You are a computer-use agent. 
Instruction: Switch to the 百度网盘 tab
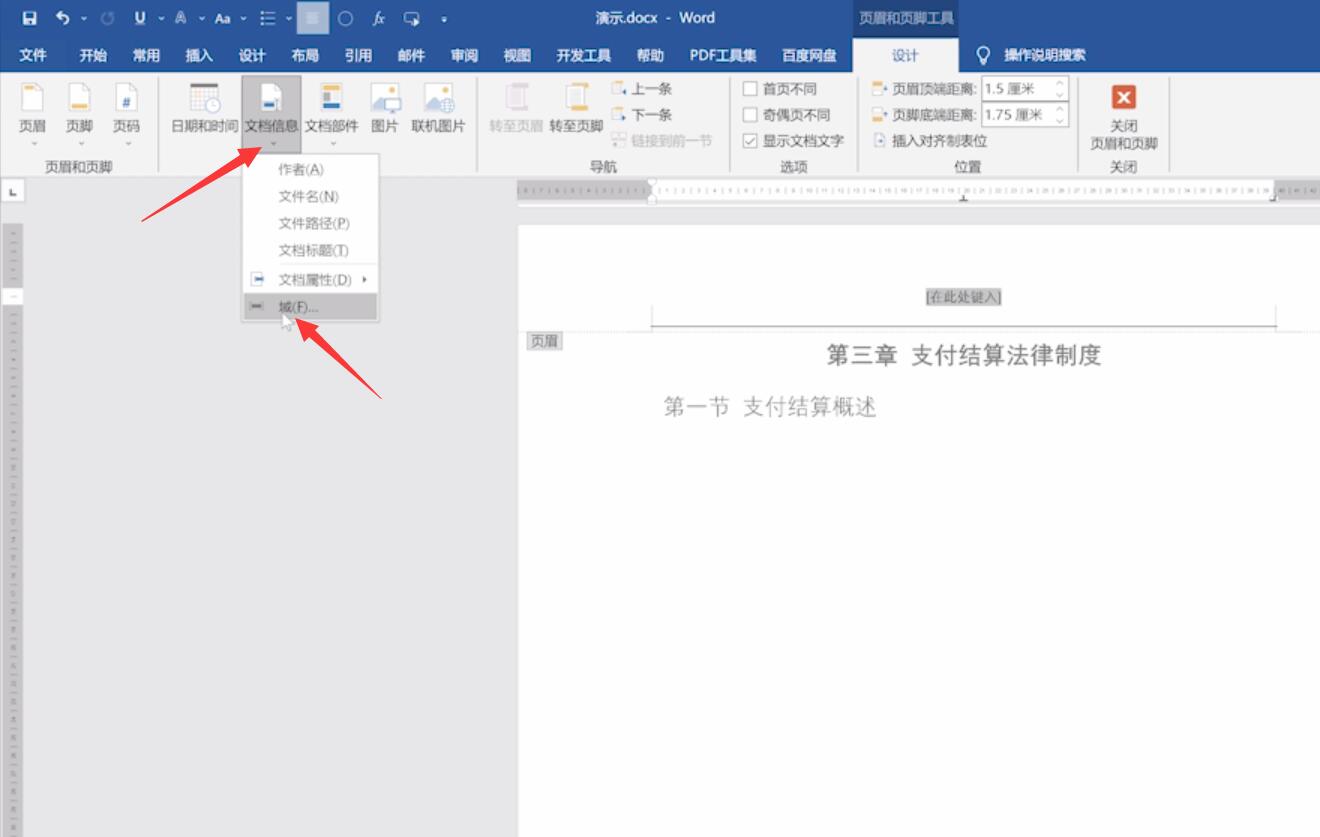coord(810,55)
